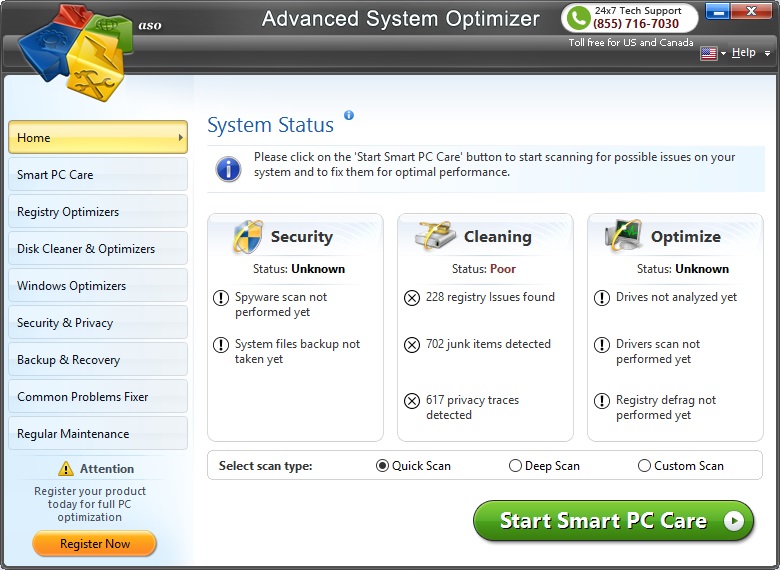The height and width of the screenshot is (570, 780).
Task: Click the warning icon beside Spyware scan
Action: tap(220, 297)
